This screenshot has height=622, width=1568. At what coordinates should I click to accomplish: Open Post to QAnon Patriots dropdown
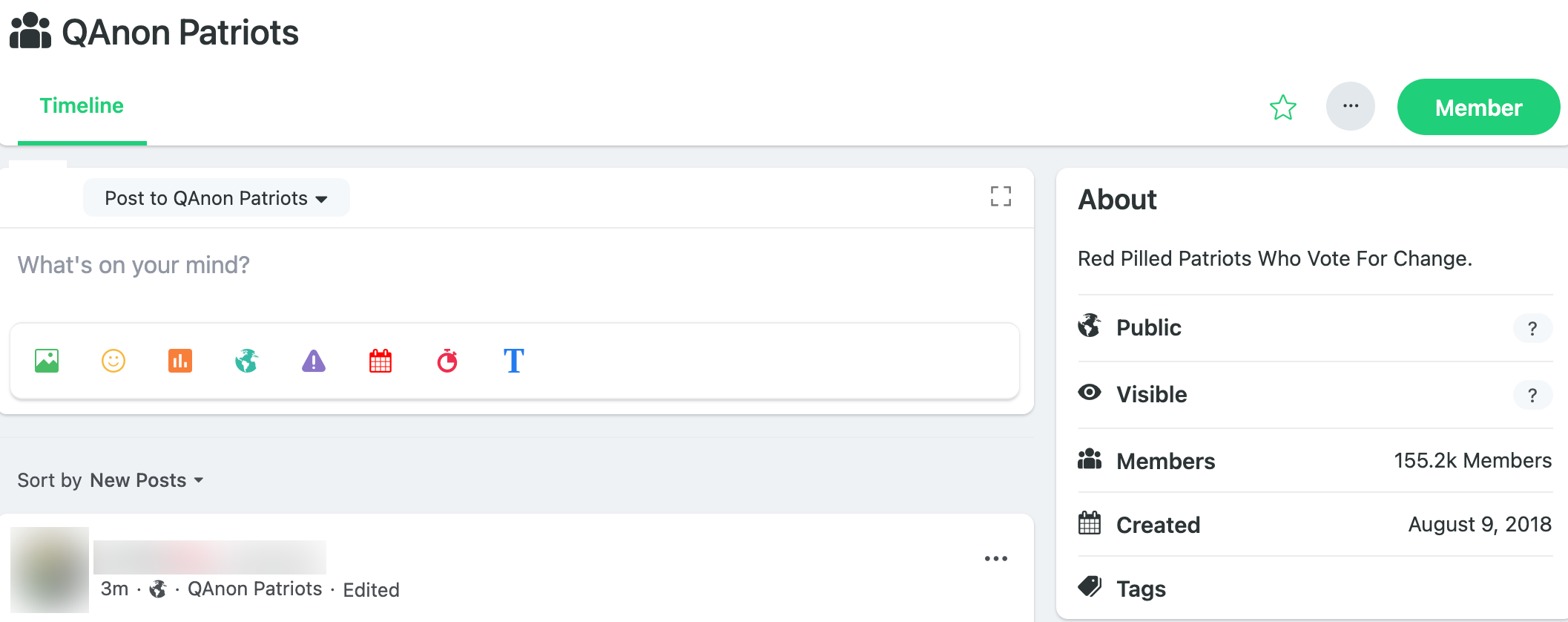pyautogui.click(x=216, y=198)
